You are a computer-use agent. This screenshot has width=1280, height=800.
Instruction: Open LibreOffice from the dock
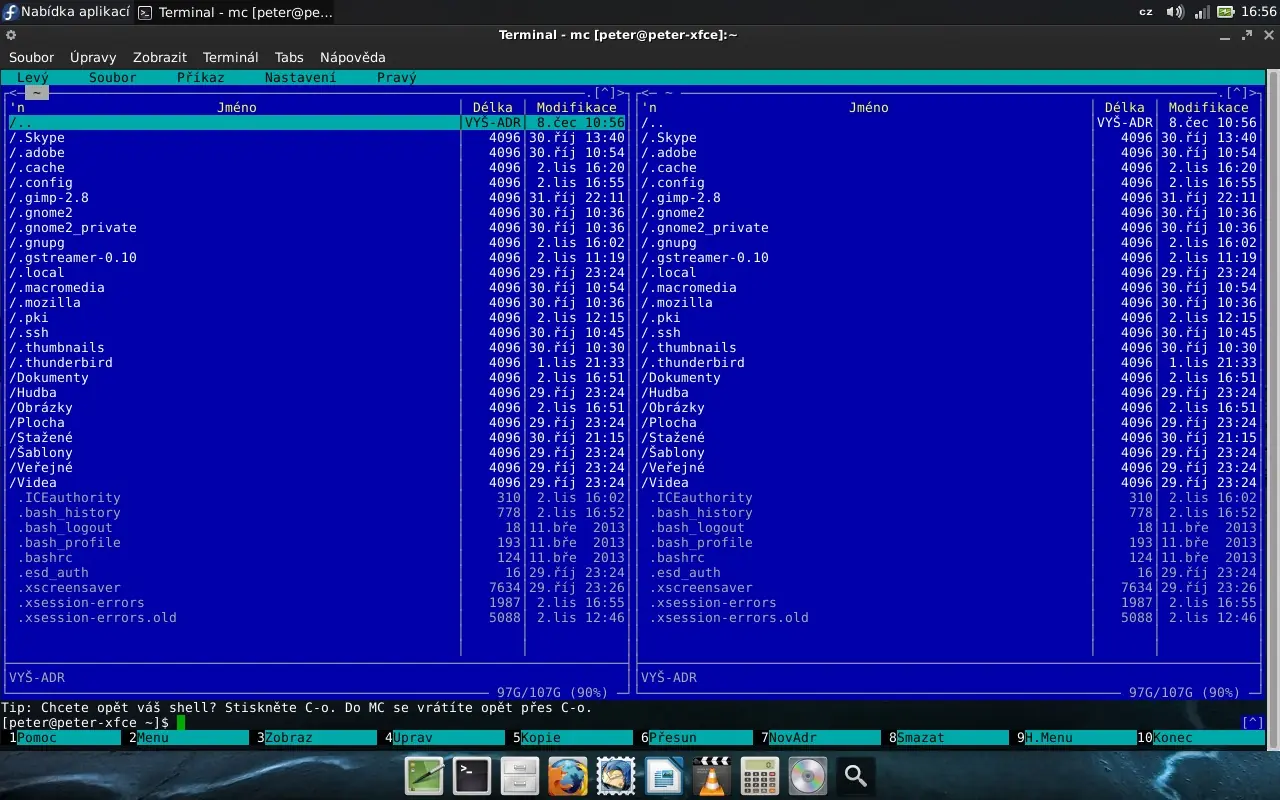click(663, 775)
